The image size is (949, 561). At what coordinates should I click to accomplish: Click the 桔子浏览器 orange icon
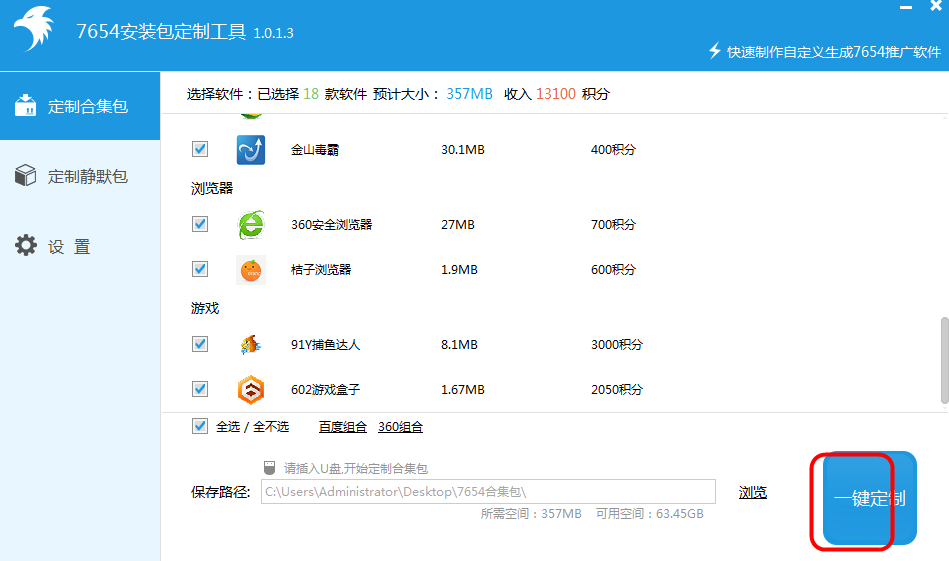point(251,269)
